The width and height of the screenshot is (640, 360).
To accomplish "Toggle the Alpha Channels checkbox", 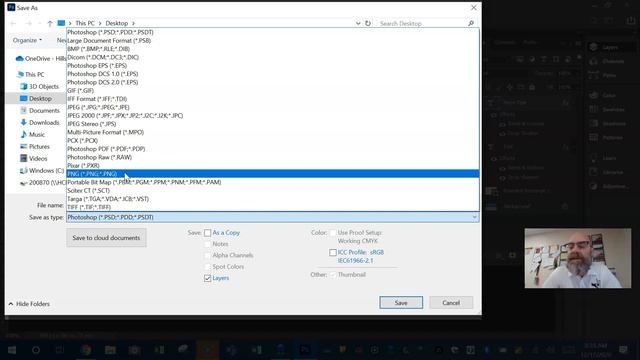I will pos(207,255).
